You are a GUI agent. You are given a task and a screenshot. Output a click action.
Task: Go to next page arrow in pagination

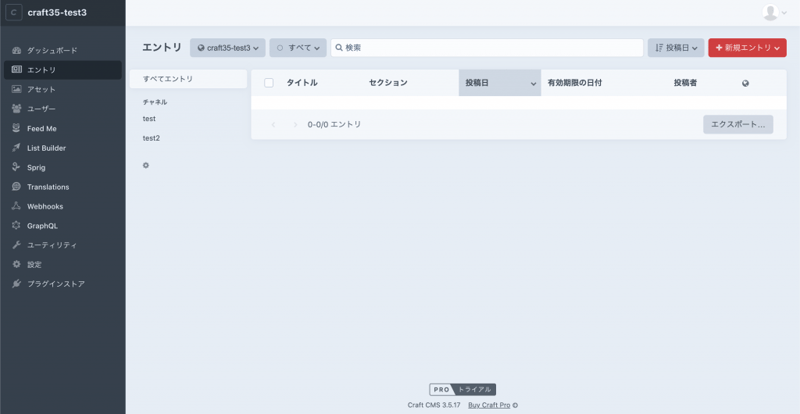(x=295, y=125)
